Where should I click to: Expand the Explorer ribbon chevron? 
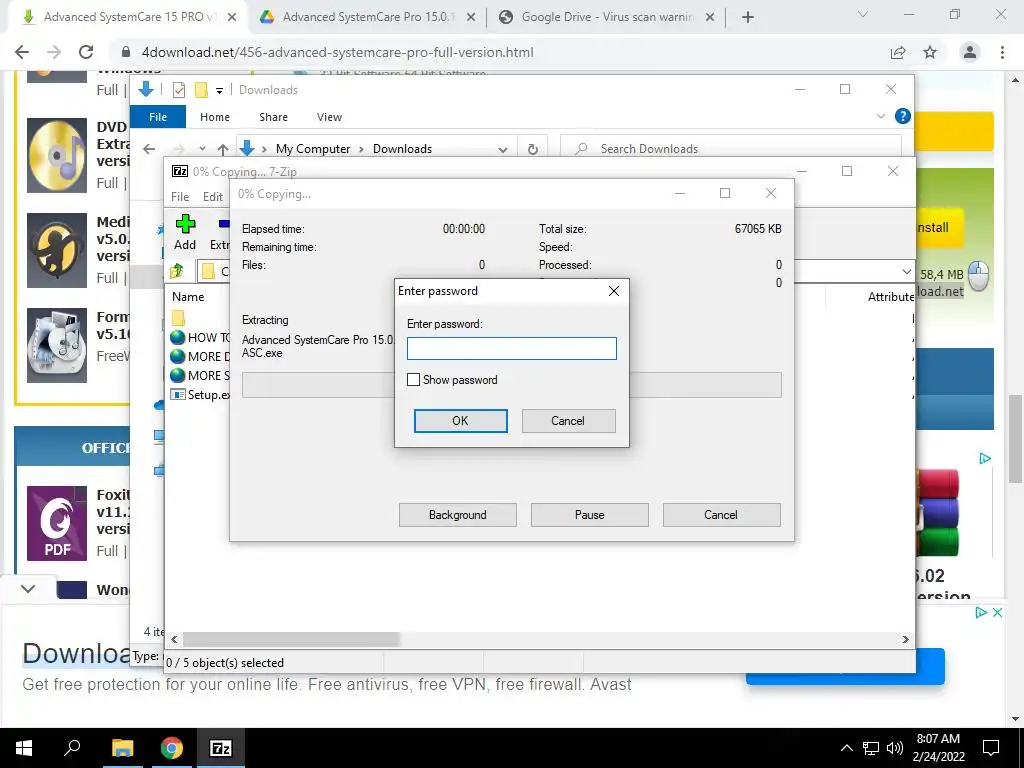880,116
